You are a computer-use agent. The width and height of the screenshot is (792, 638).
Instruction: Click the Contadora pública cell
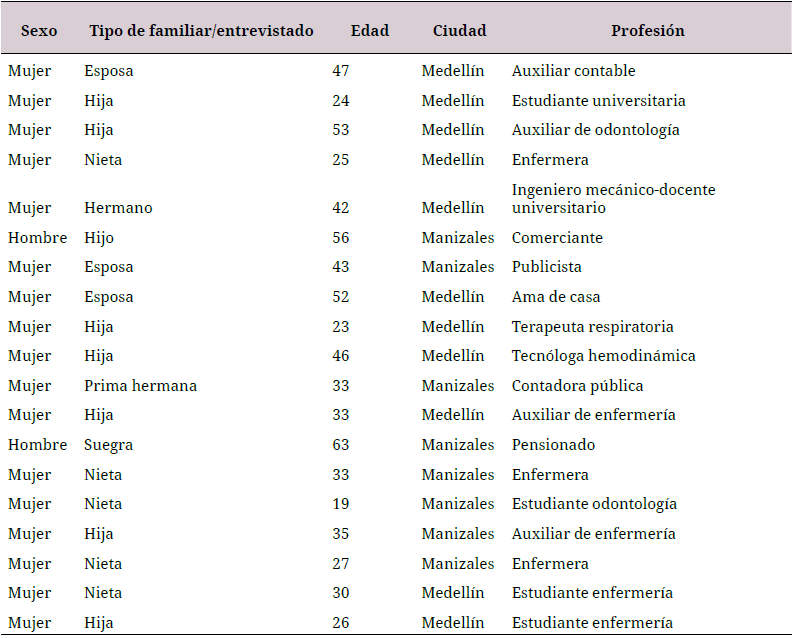point(577,386)
